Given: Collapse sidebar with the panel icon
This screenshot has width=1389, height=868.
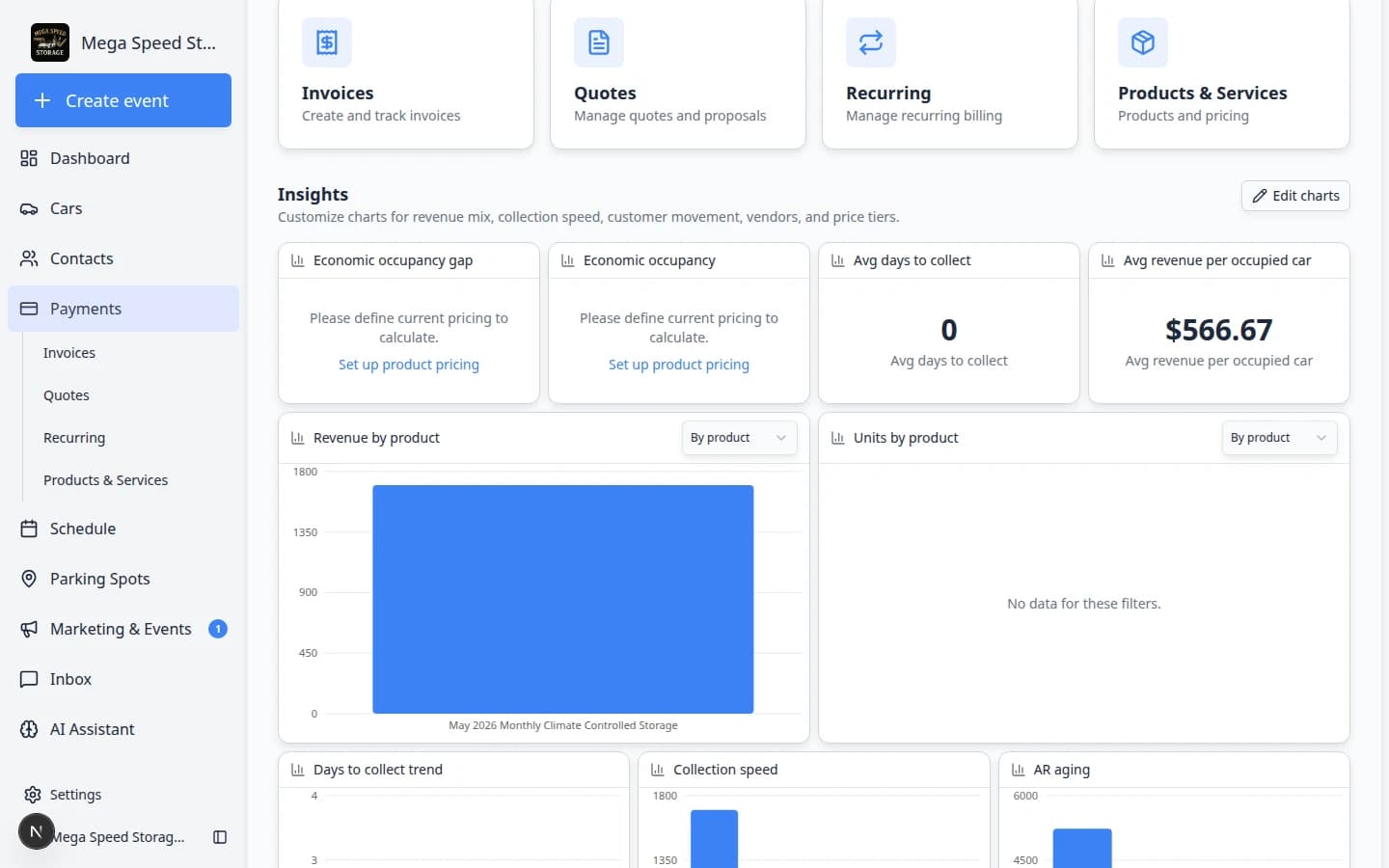Looking at the screenshot, I should 220,837.
